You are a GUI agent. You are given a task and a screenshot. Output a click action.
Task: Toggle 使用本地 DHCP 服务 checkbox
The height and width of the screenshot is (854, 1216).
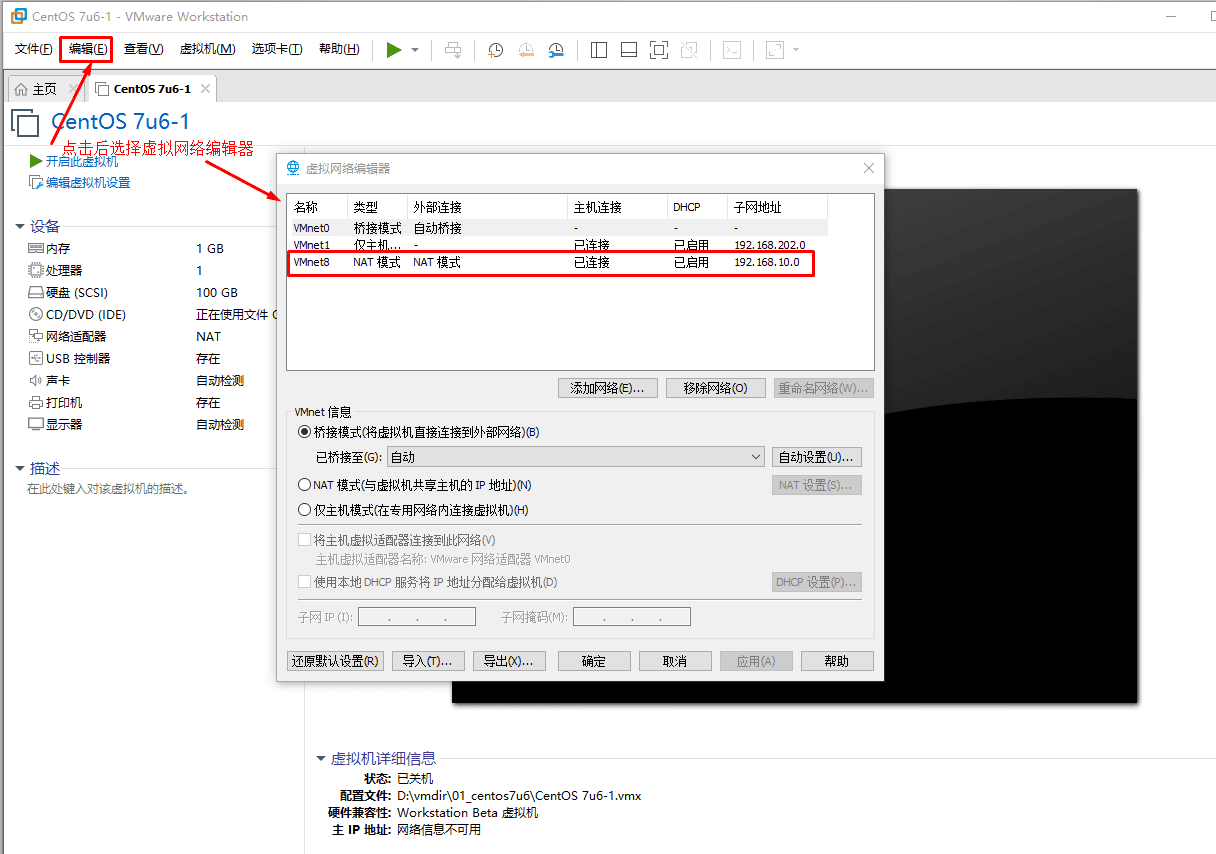pos(305,582)
